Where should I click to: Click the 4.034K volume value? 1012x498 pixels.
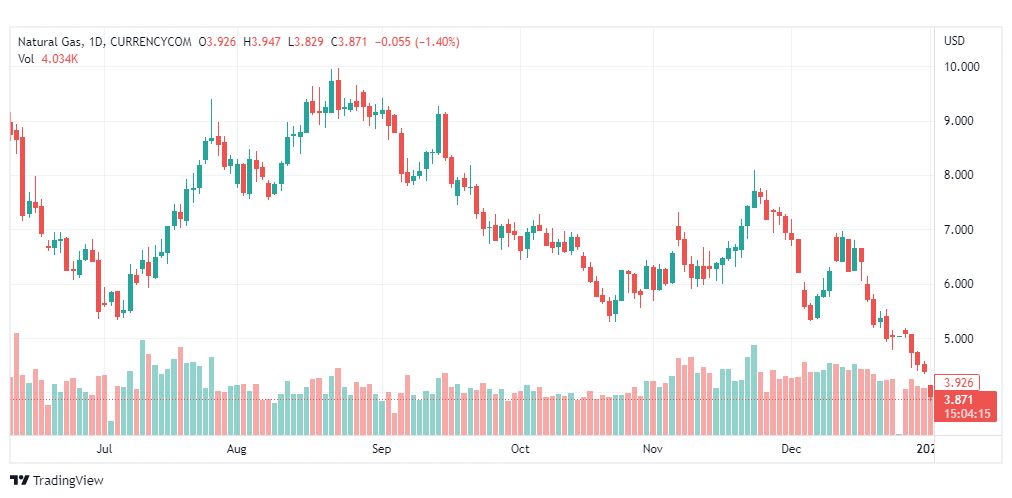(x=62, y=59)
